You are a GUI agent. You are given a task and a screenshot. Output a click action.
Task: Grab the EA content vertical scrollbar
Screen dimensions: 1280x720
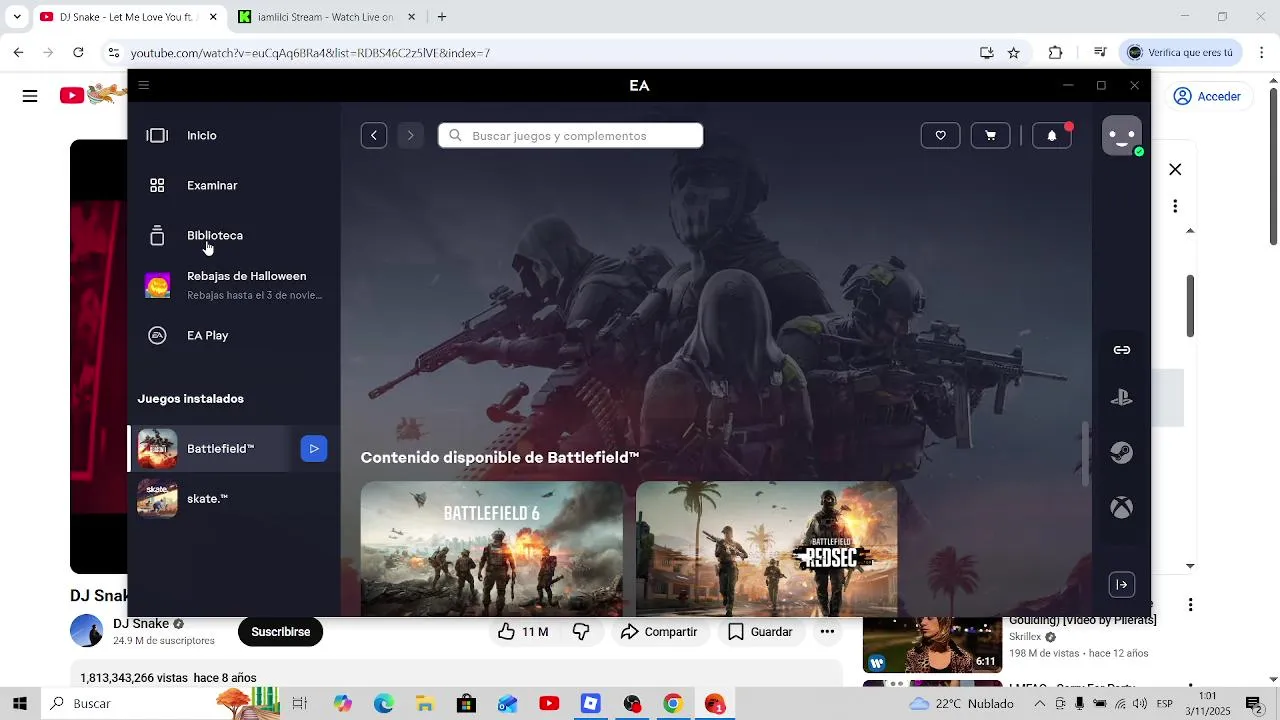[x=1087, y=455]
